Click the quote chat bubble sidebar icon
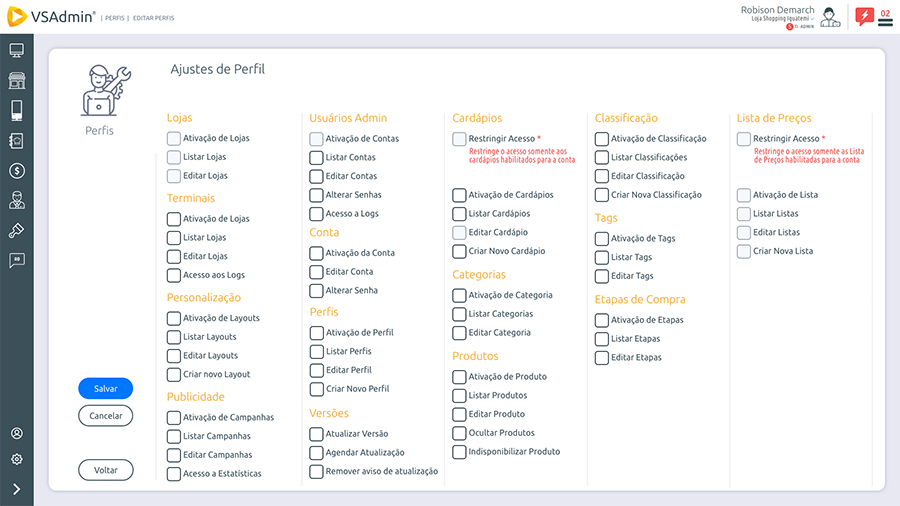Screen dimensions: 900x506 (x=16, y=261)
